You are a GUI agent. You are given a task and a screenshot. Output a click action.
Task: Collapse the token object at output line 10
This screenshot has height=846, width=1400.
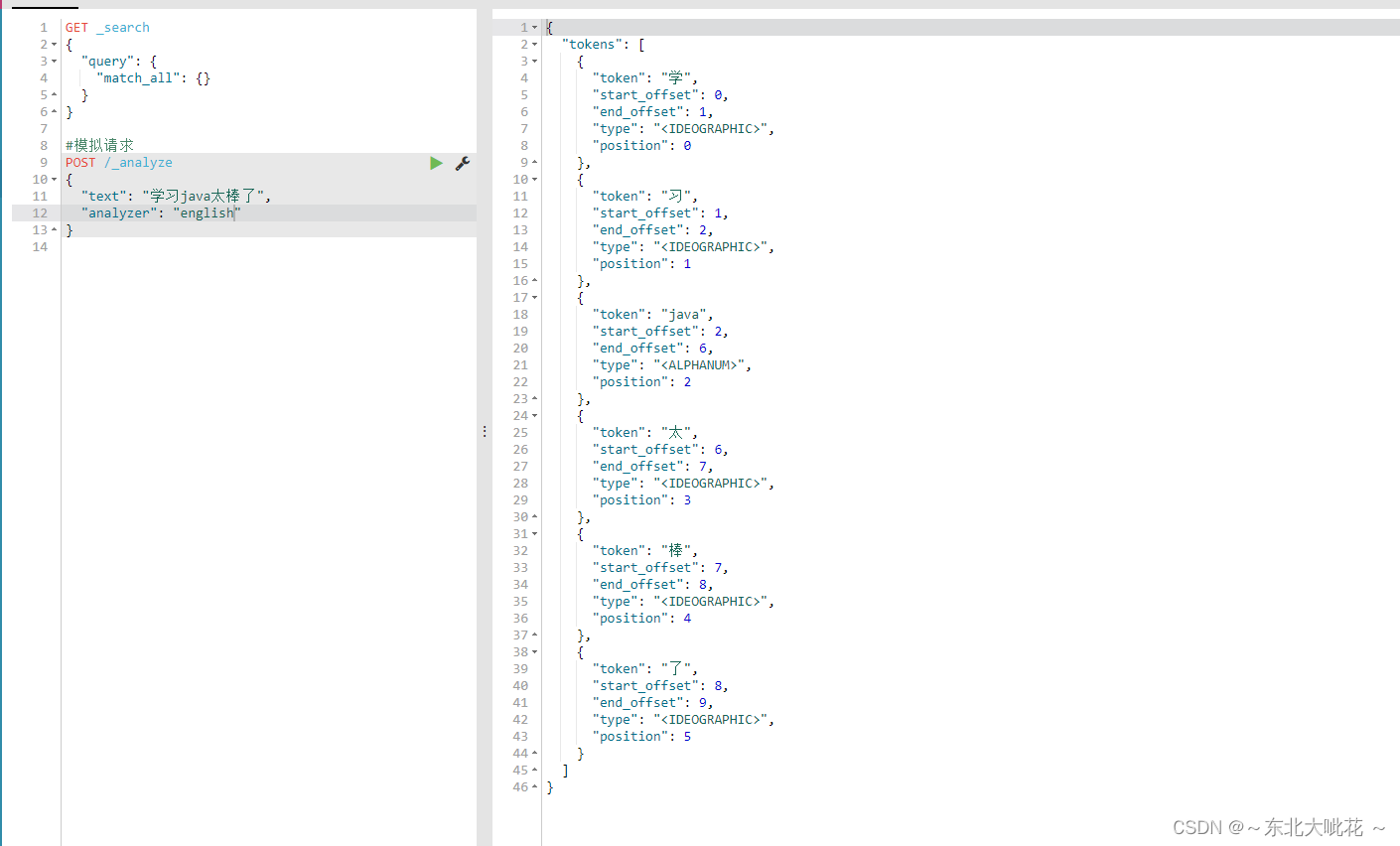pos(534,180)
